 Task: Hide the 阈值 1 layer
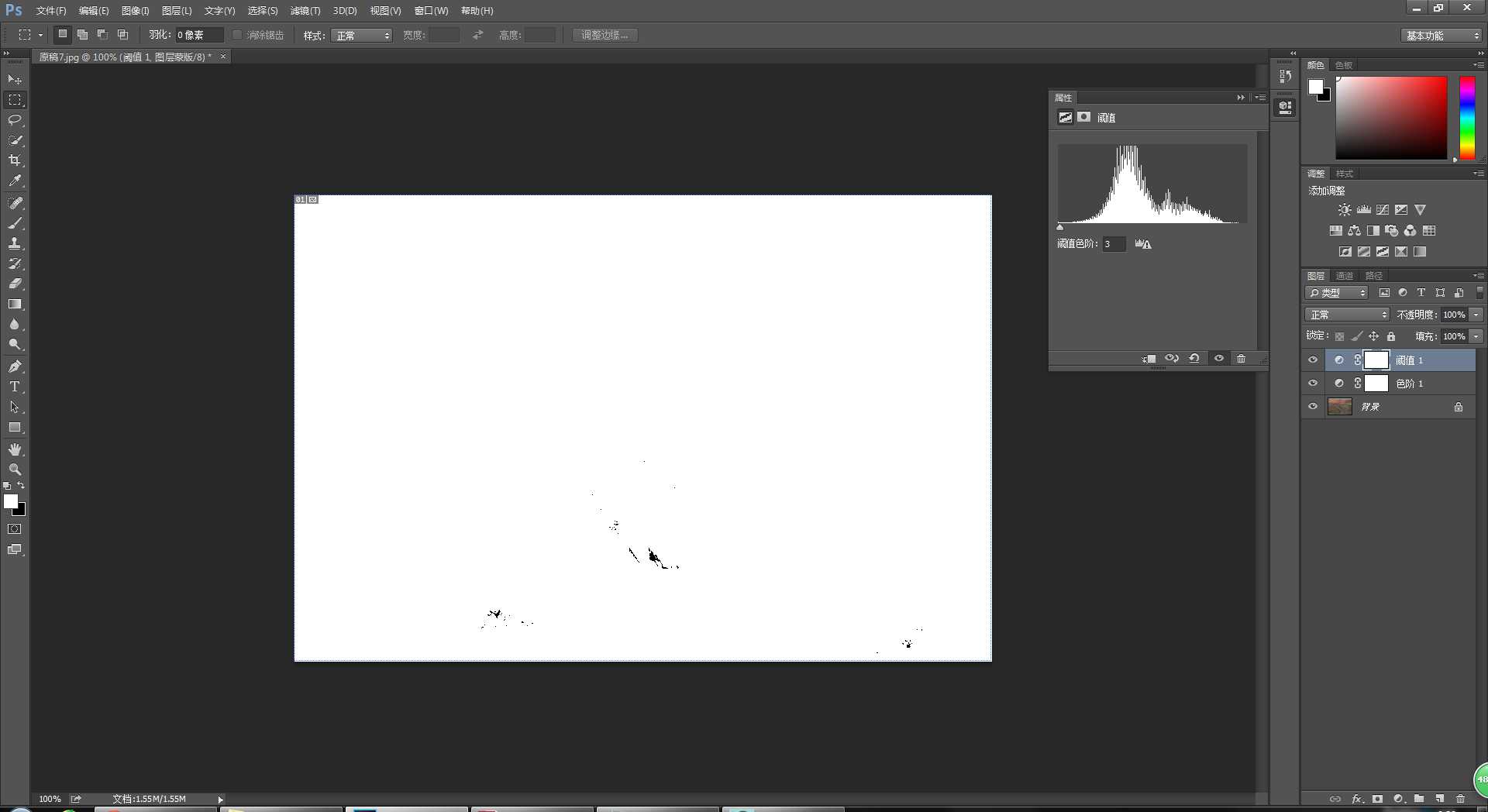click(x=1313, y=360)
